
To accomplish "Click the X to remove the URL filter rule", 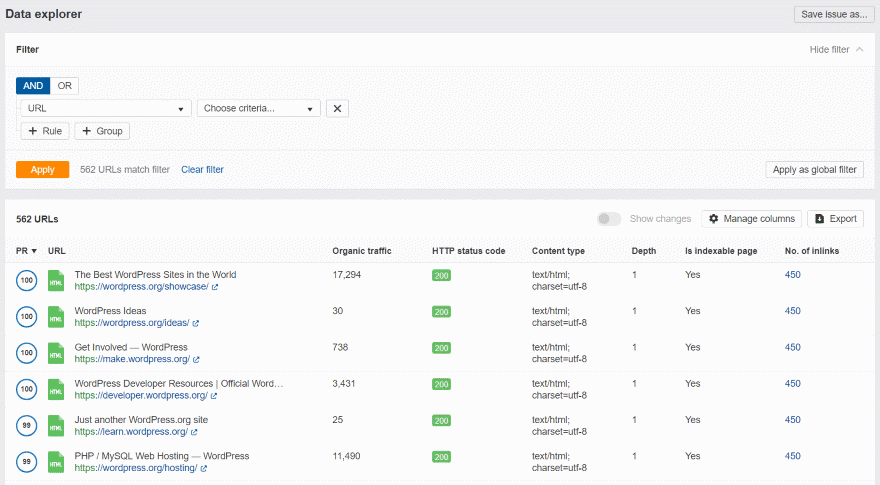I will (337, 109).
